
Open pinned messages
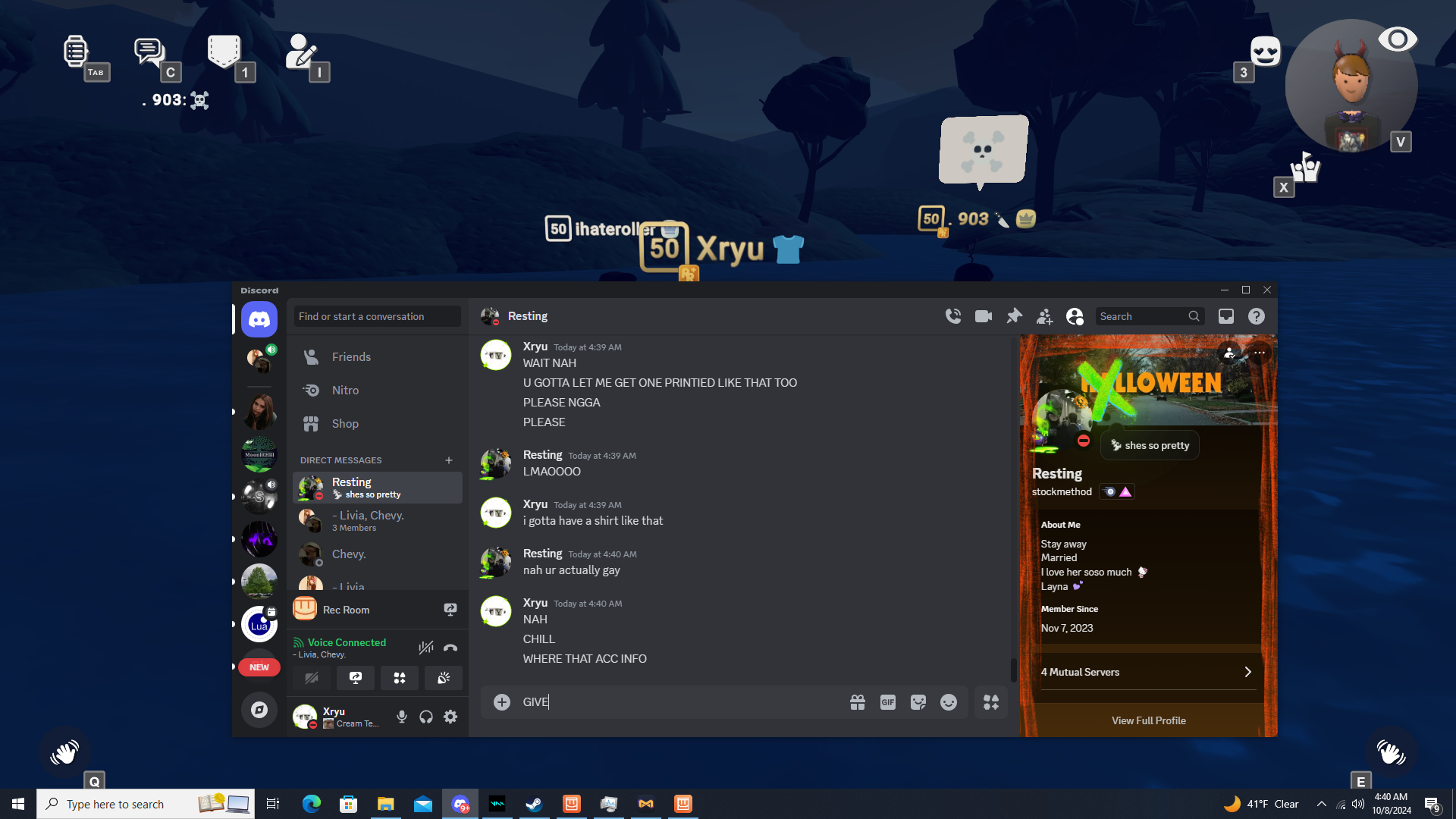(x=1014, y=316)
